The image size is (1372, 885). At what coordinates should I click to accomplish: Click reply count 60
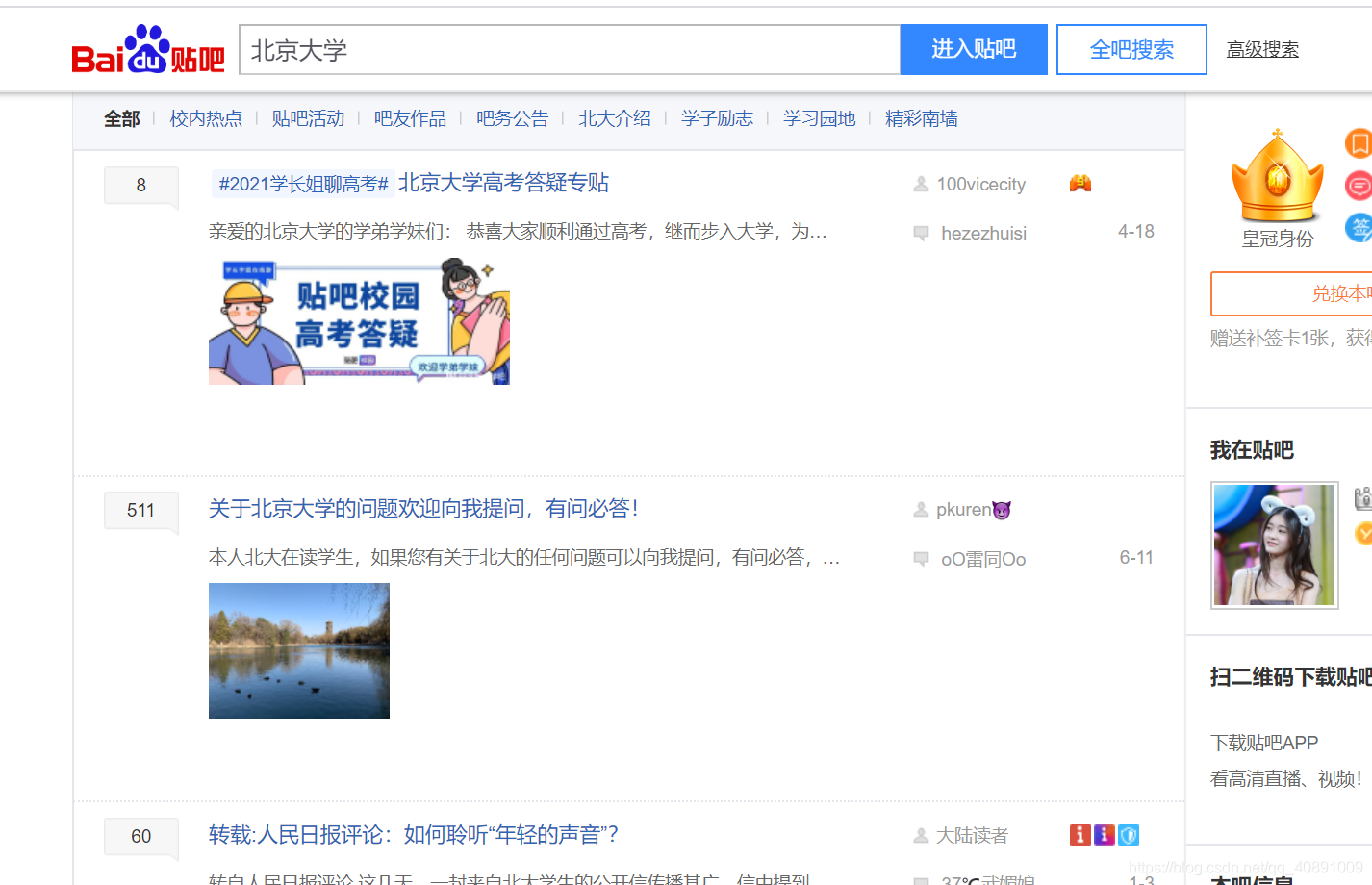tap(141, 836)
